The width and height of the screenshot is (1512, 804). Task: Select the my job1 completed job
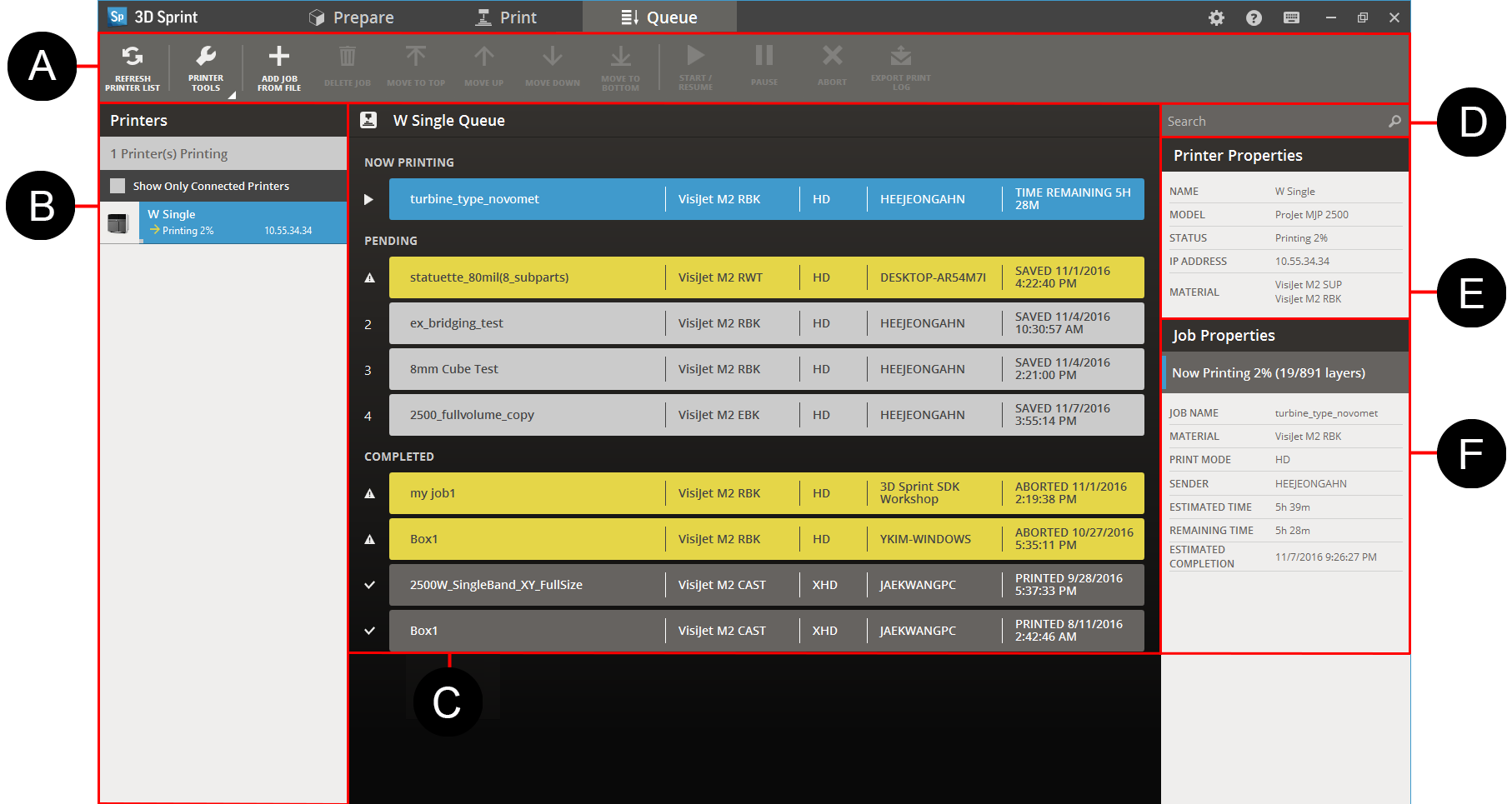(767, 493)
